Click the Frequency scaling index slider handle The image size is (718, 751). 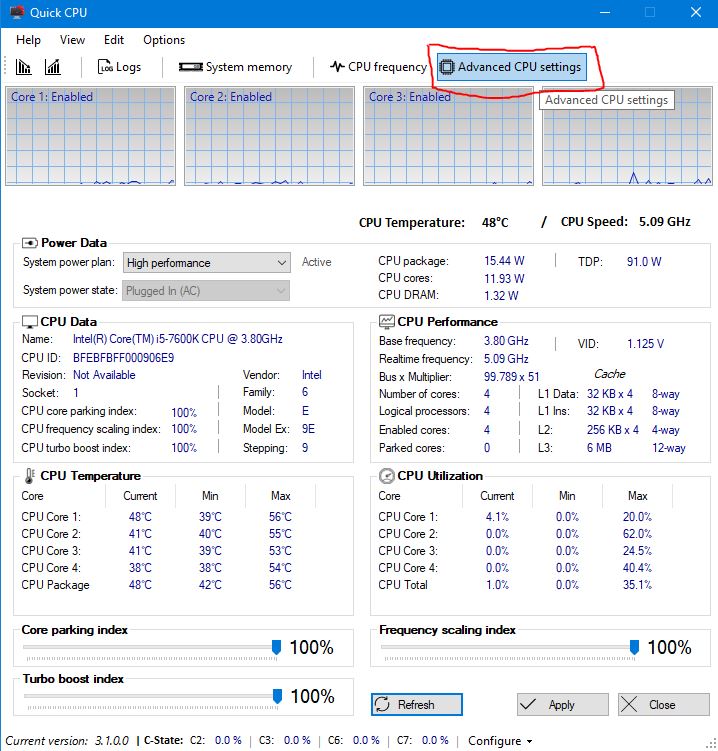634,647
